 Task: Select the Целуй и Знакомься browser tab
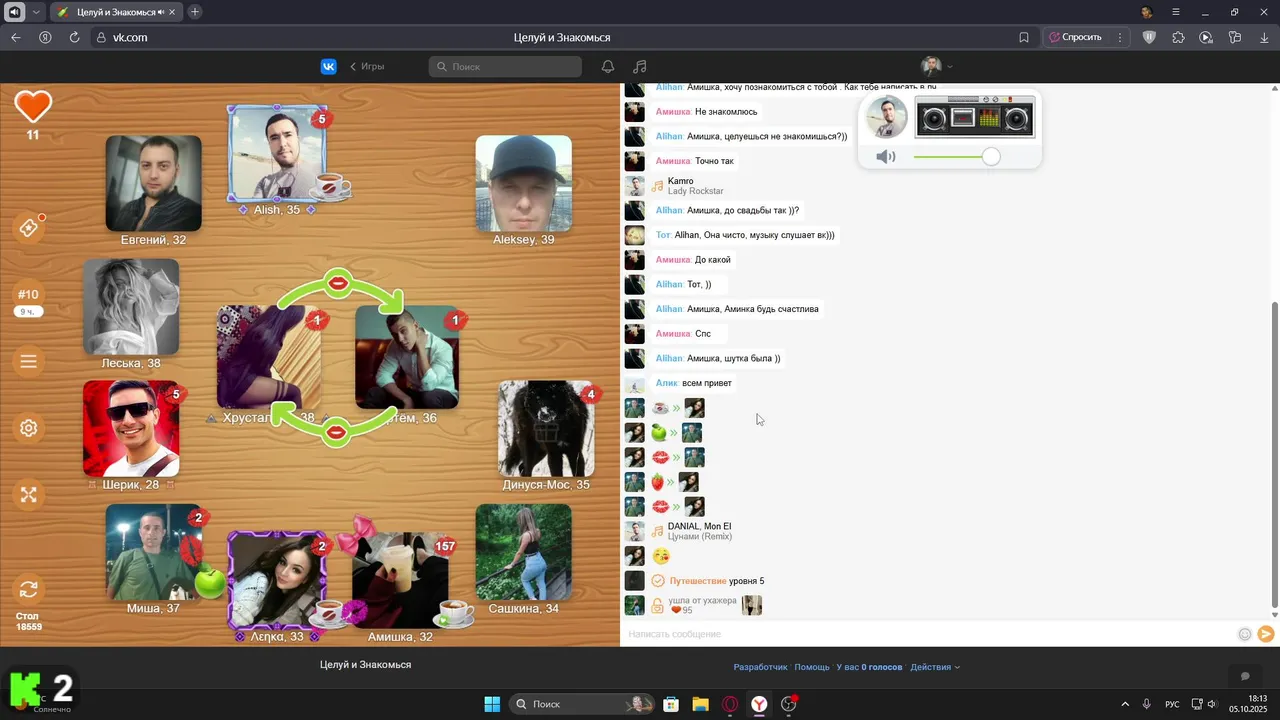click(115, 12)
